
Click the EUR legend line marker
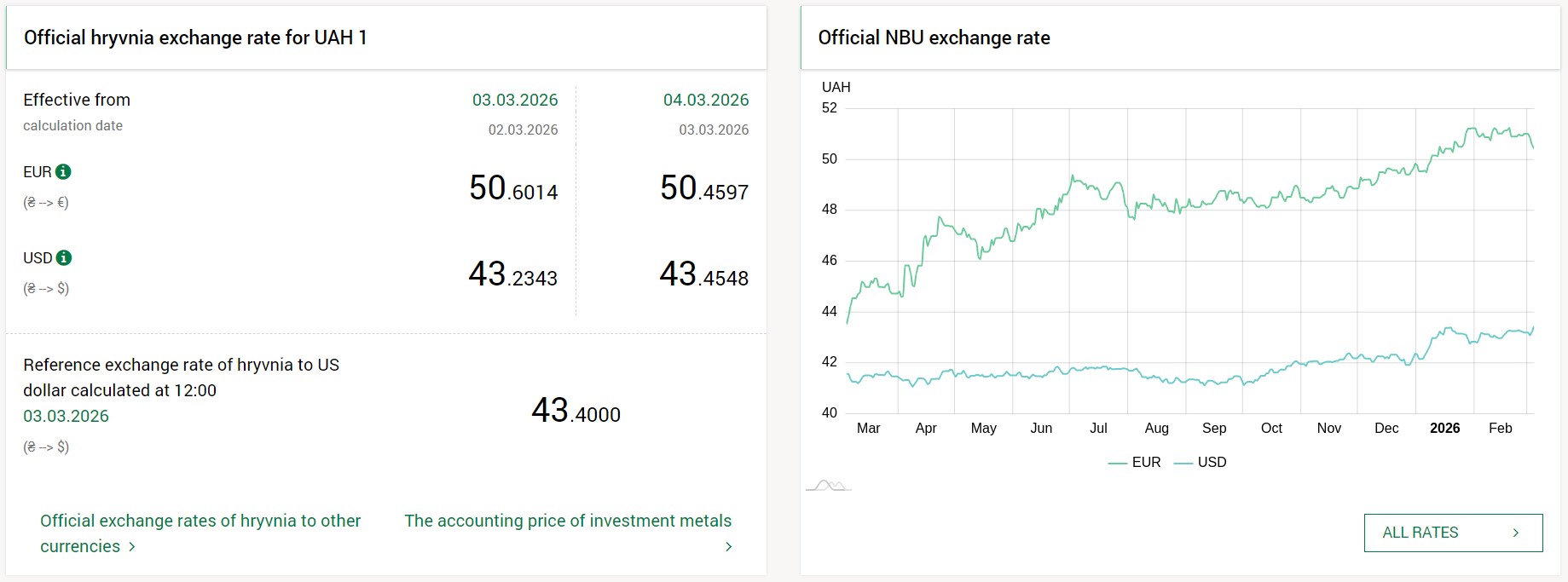(1117, 463)
